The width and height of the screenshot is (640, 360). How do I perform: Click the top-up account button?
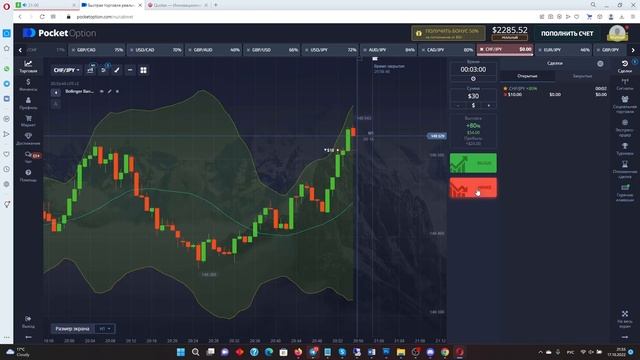pyautogui.click(x=567, y=33)
